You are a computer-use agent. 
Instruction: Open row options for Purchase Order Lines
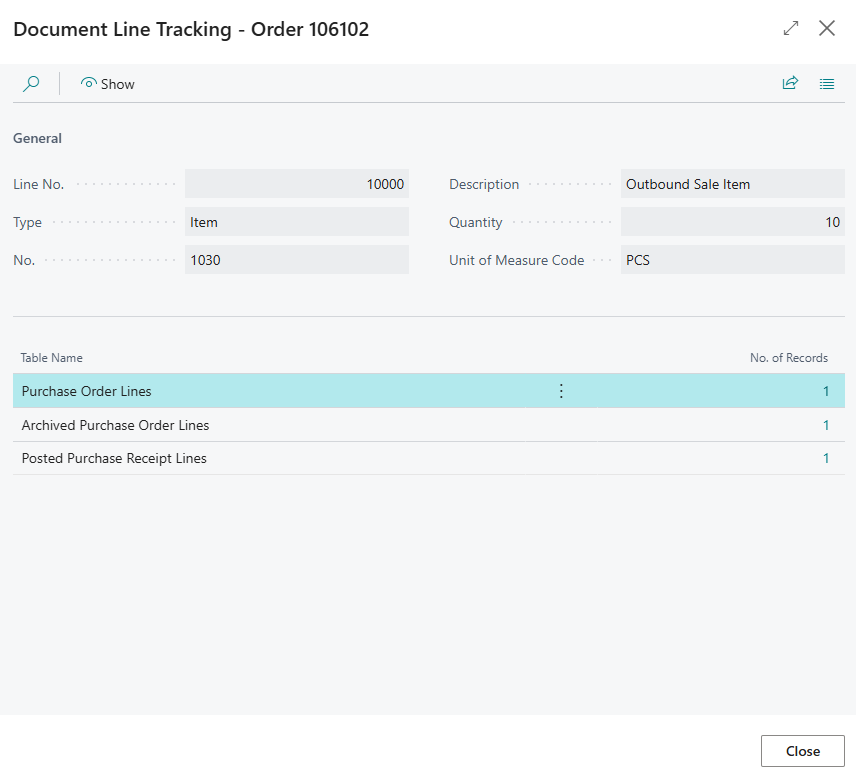(x=561, y=391)
